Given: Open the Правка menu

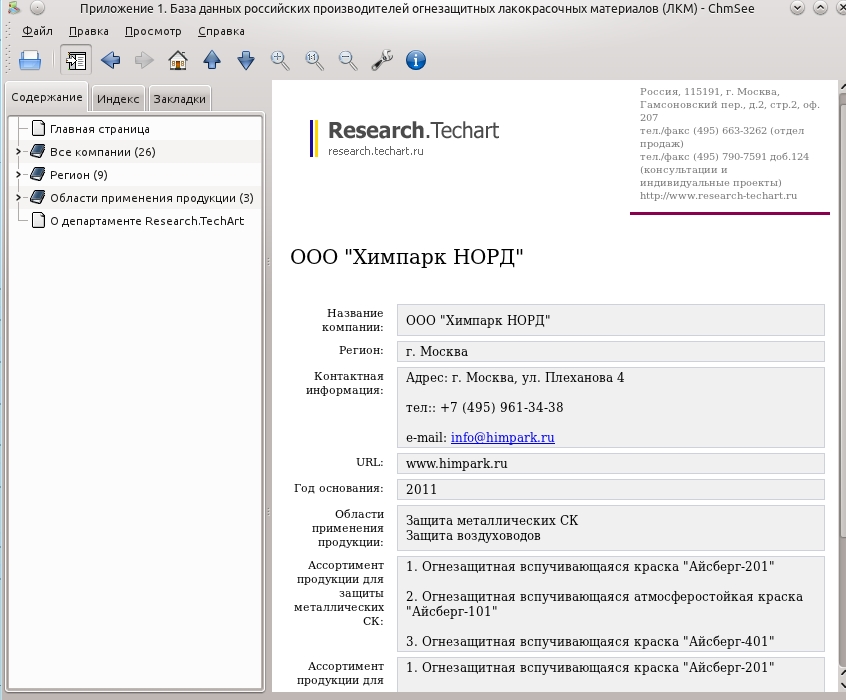Looking at the screenshot, I should tap(88, 31).
